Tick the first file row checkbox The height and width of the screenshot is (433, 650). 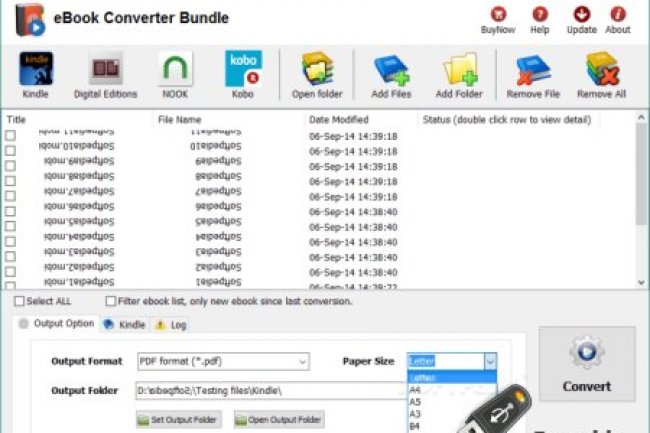[x=11, y=136]
